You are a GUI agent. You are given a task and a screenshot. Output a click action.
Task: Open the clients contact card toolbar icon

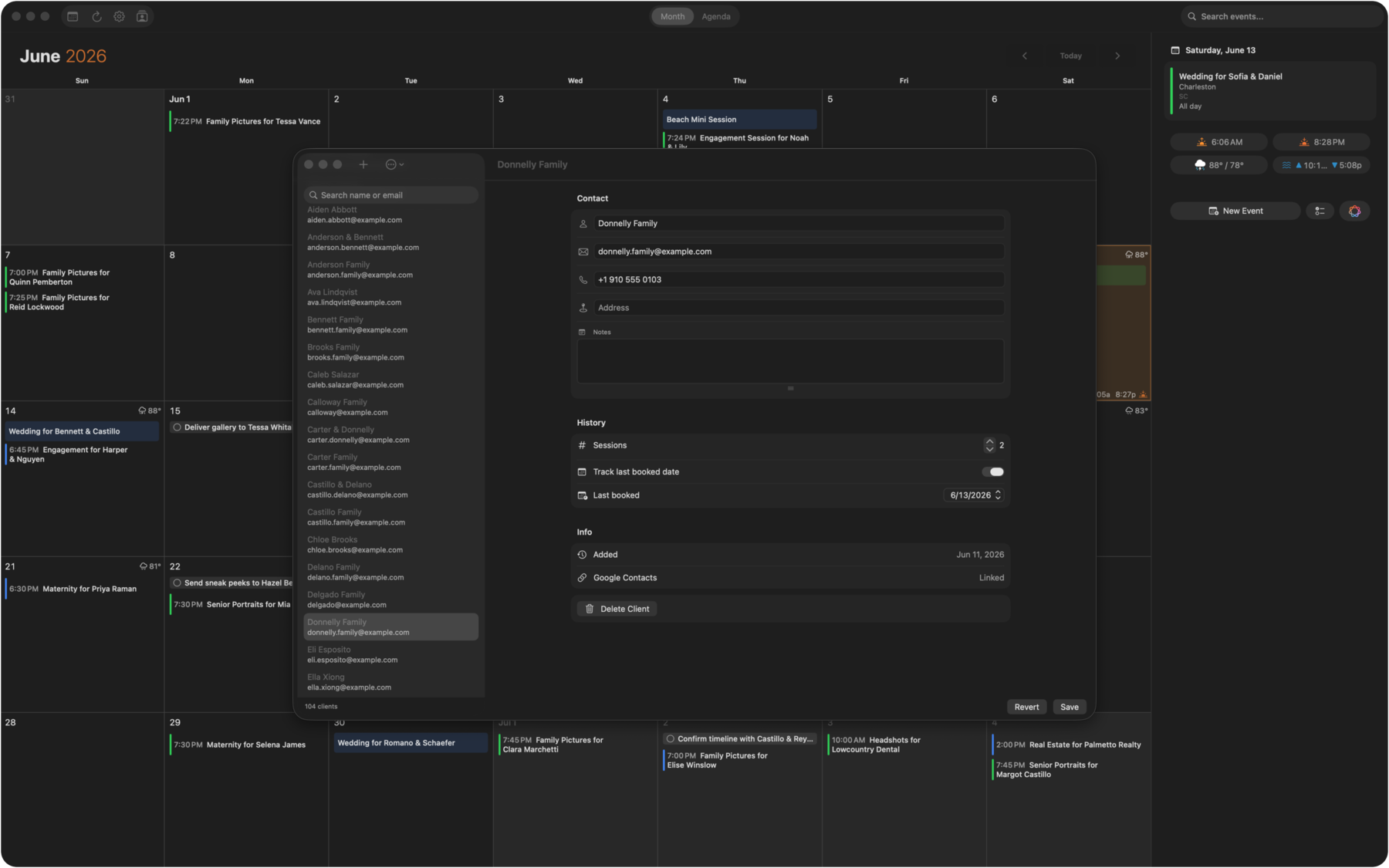[143, 16]
